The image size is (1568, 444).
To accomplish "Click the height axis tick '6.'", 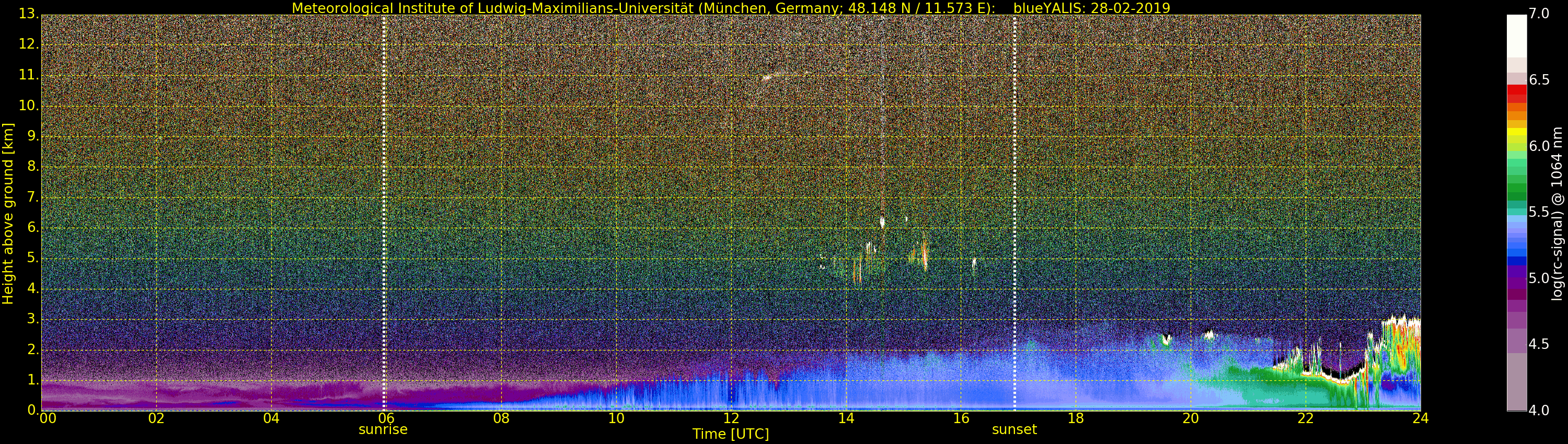I will pyautogui.click(x=33, y=227).
